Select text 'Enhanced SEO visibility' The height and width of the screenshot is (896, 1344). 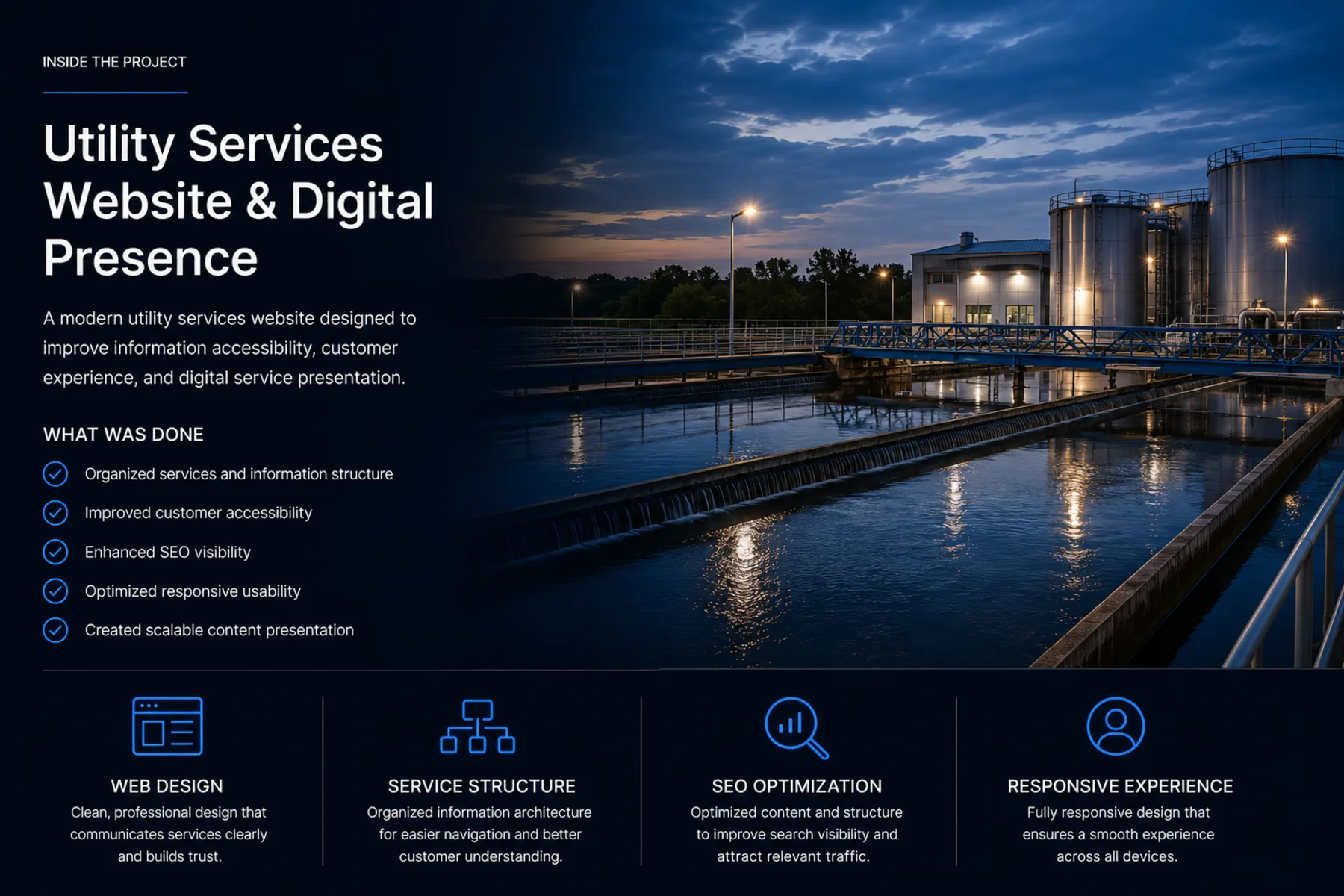pyautogui.click(x=168, y=552)
